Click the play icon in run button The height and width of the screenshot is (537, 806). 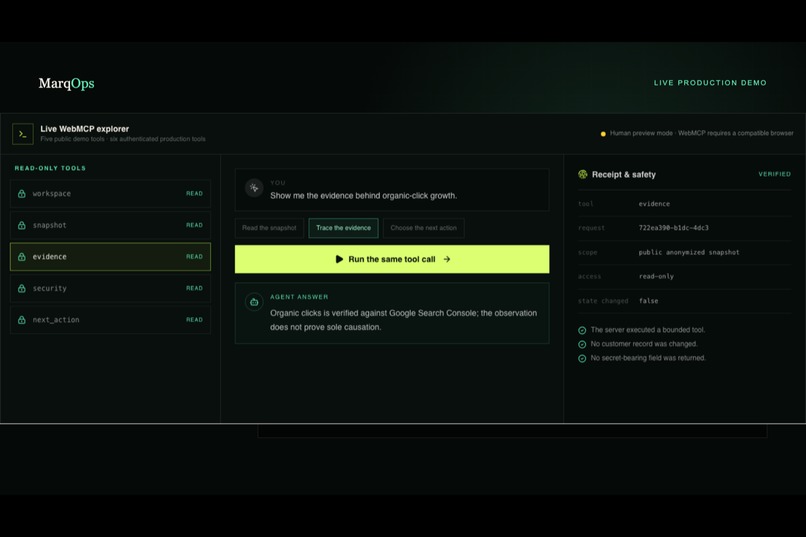pos(339,259)
